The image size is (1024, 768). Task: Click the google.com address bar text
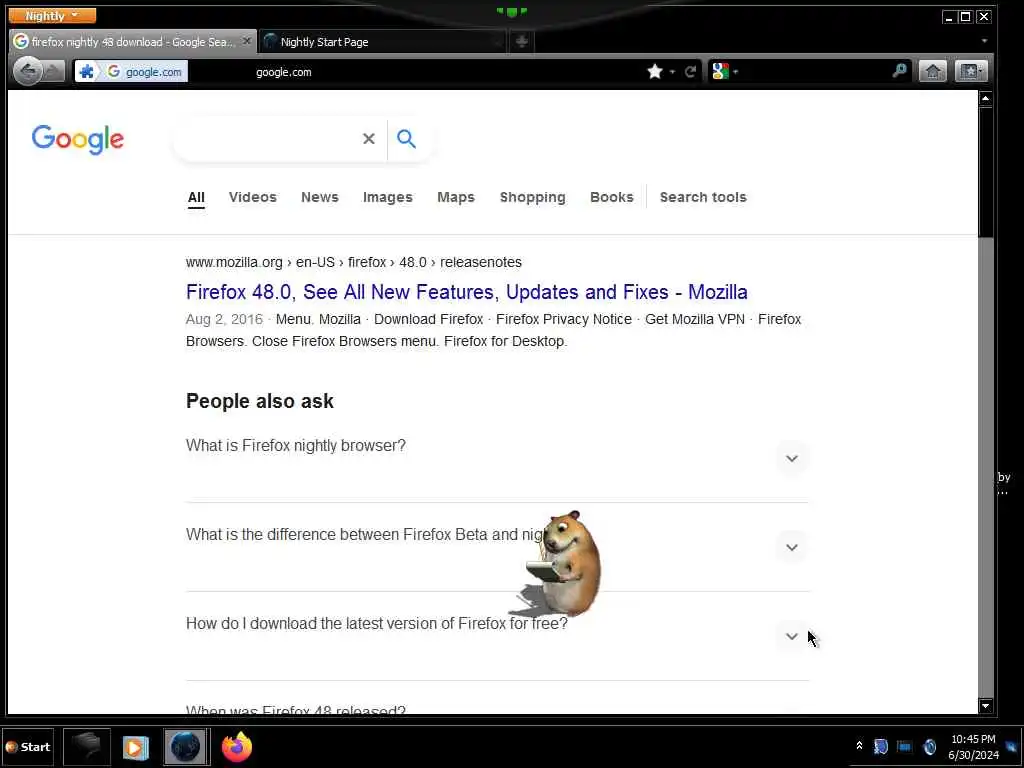(x=283, y=72)
